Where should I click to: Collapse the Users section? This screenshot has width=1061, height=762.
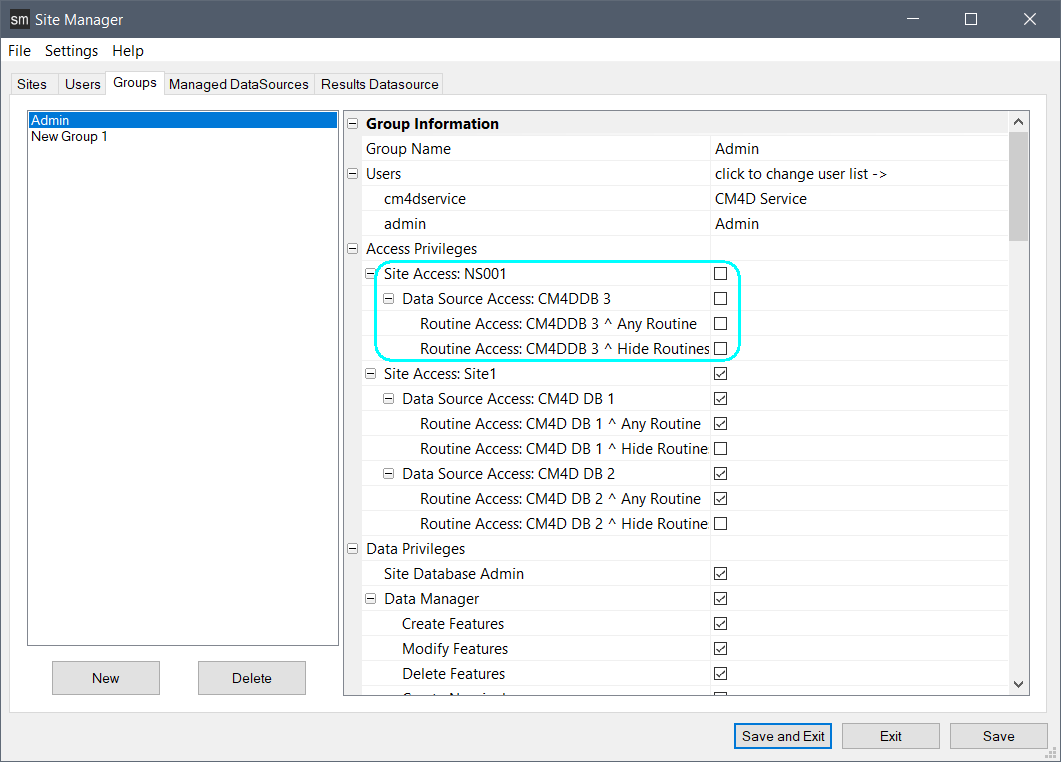pyautogui.click(x=352, y=174)
